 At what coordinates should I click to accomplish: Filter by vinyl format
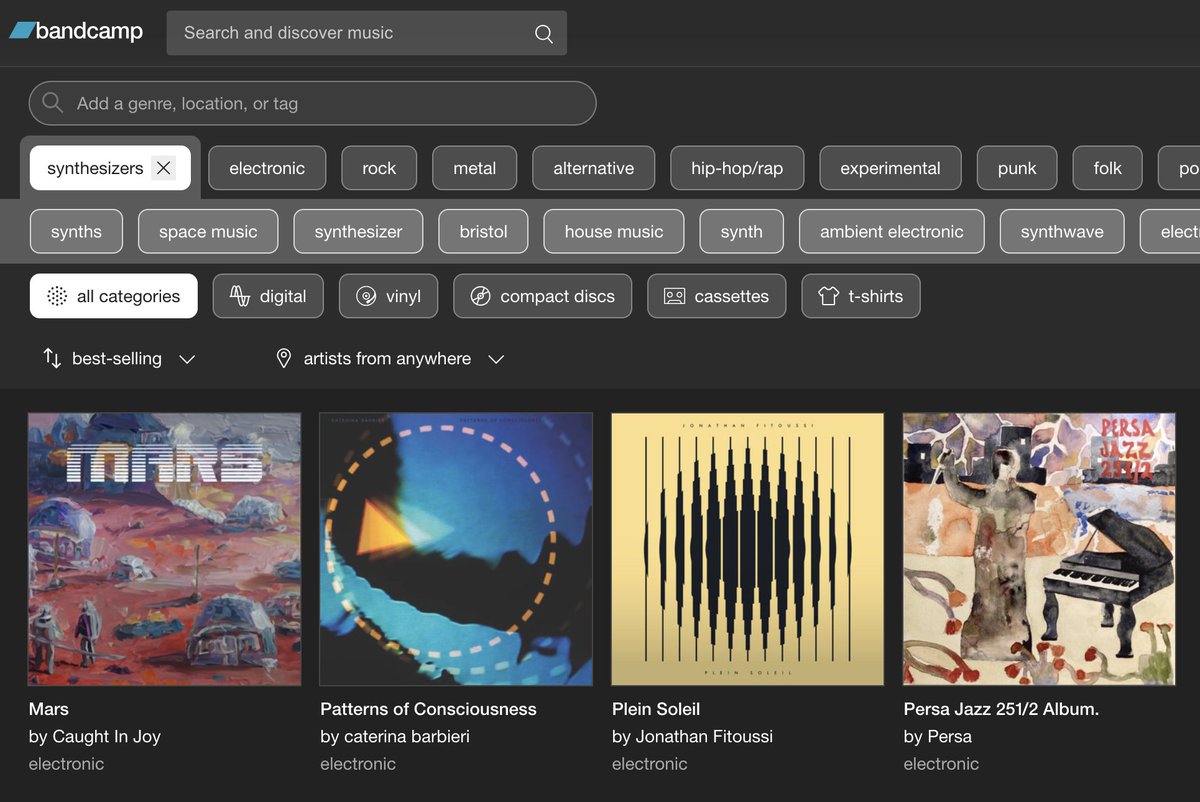click(388, 296)
